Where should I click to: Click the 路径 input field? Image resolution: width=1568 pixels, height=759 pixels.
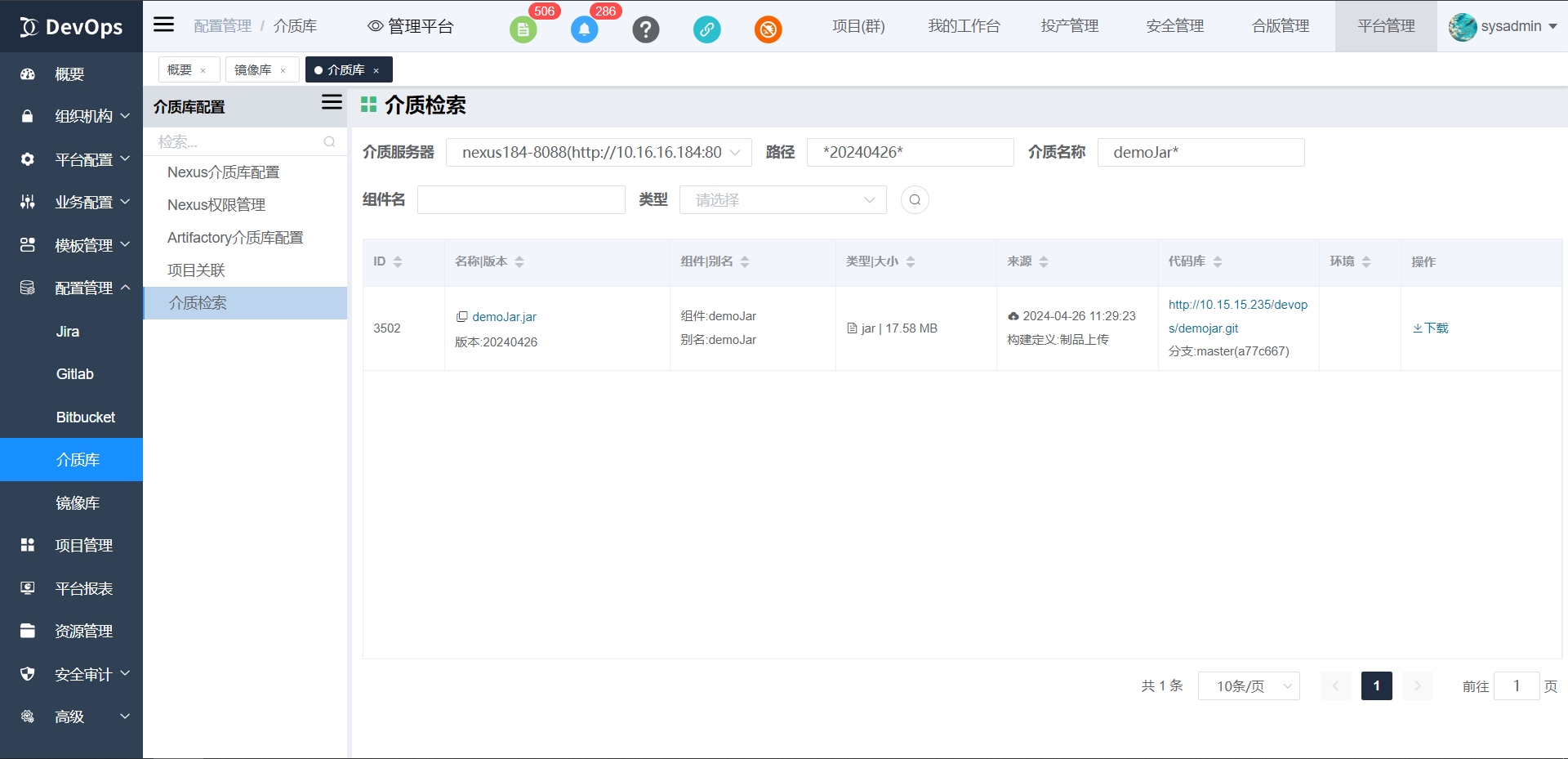click(910, 153)
